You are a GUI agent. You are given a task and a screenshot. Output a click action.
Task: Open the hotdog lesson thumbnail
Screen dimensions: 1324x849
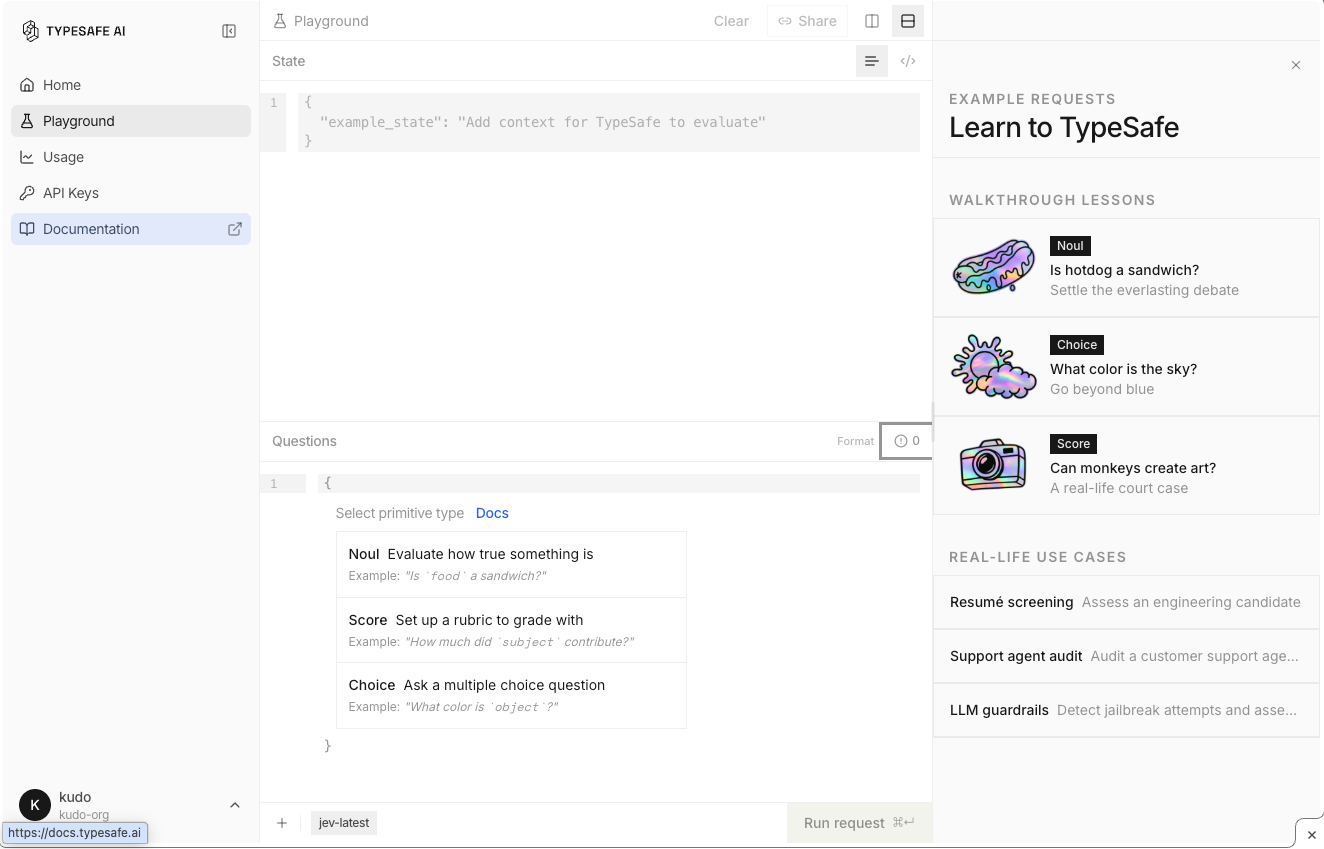click(994, 268)
